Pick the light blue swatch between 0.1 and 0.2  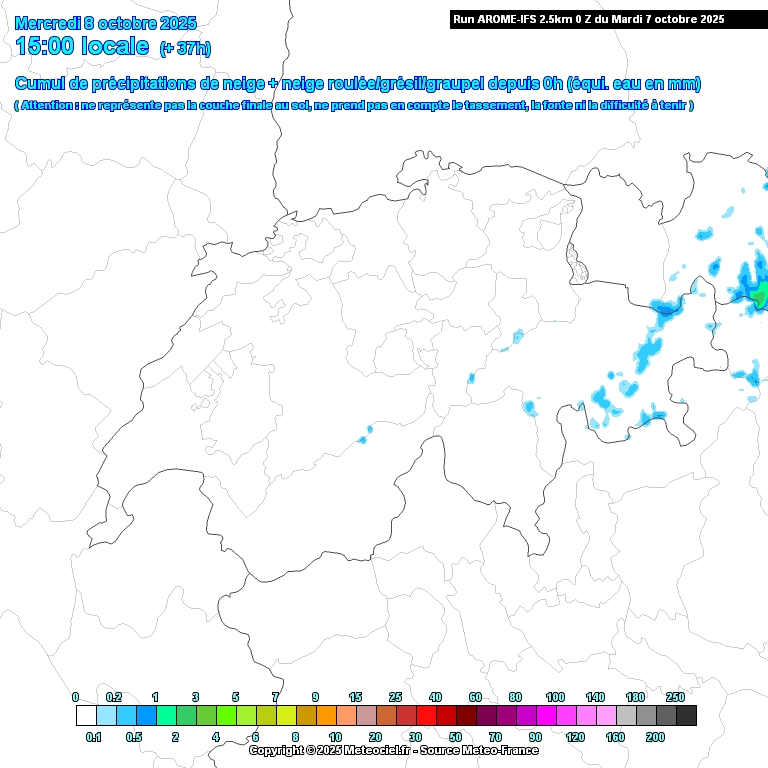click(106, 715)
